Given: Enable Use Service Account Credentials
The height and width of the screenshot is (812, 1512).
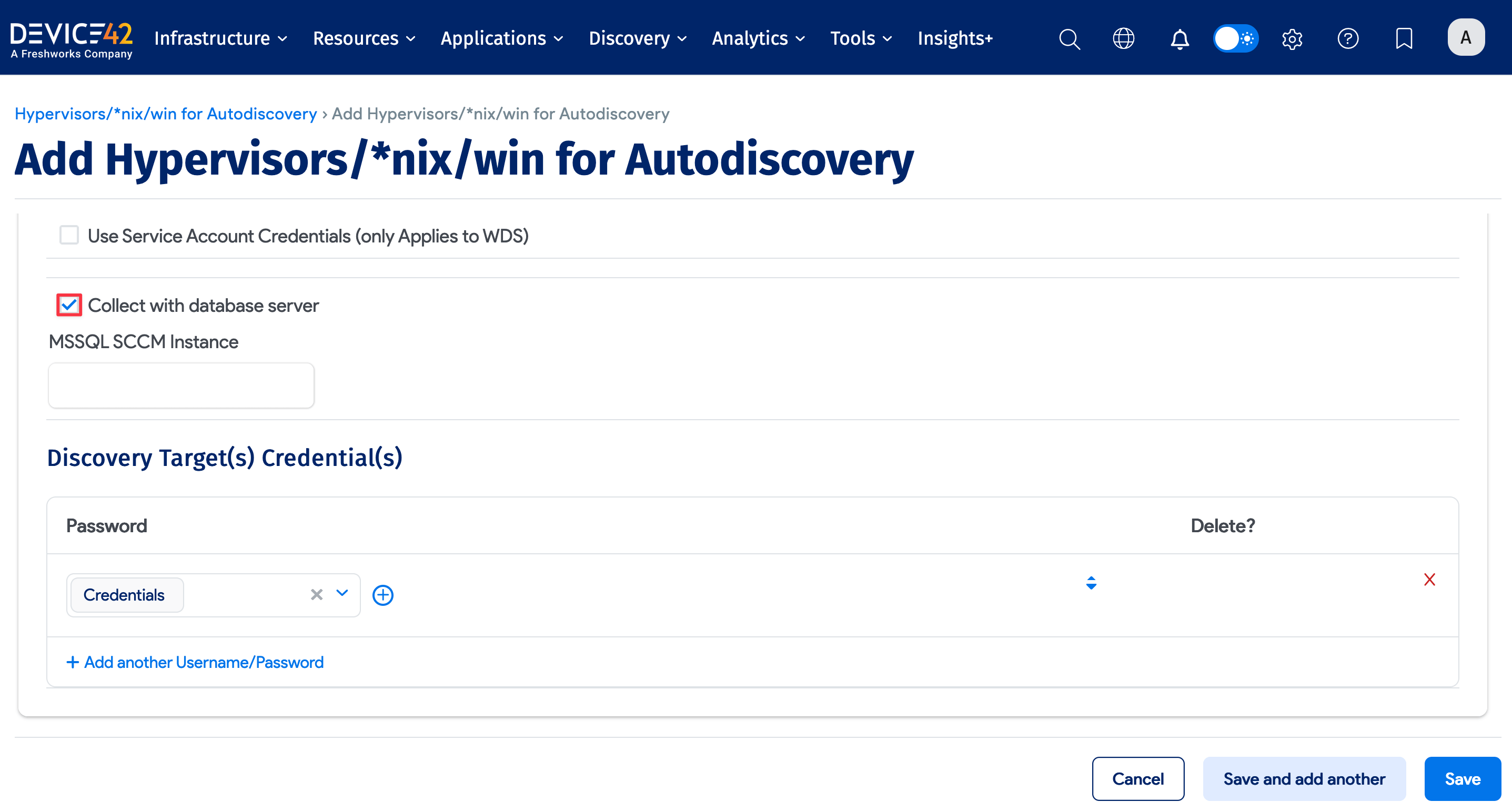Looking at the screenshot, I should pyautogui.click(x=69, y=235).
